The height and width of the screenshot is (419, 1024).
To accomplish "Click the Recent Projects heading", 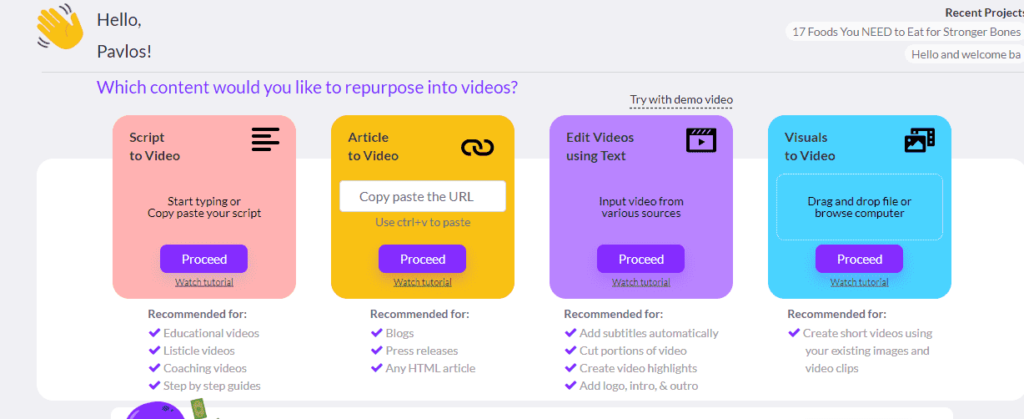I will (984, 12).
